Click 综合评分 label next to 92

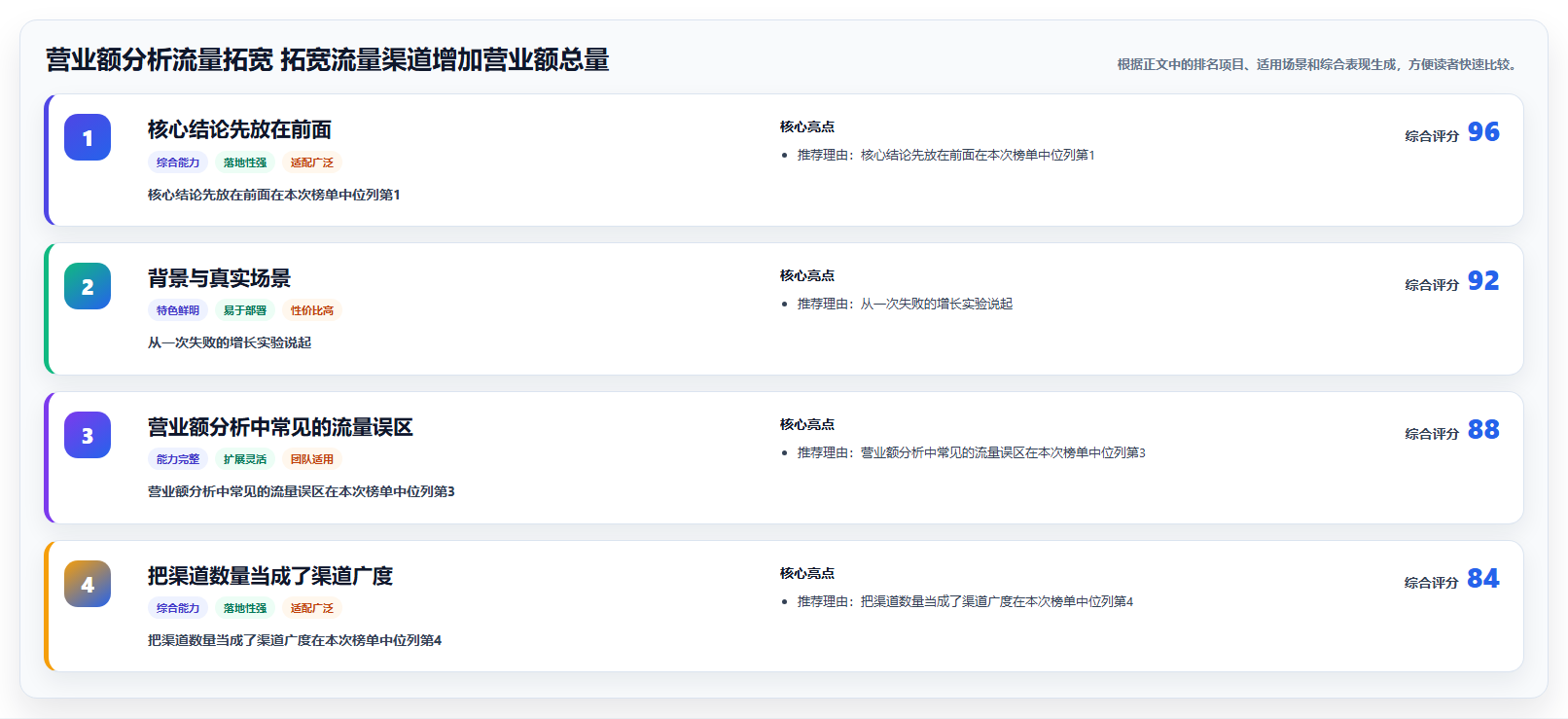coord(1432,285)
